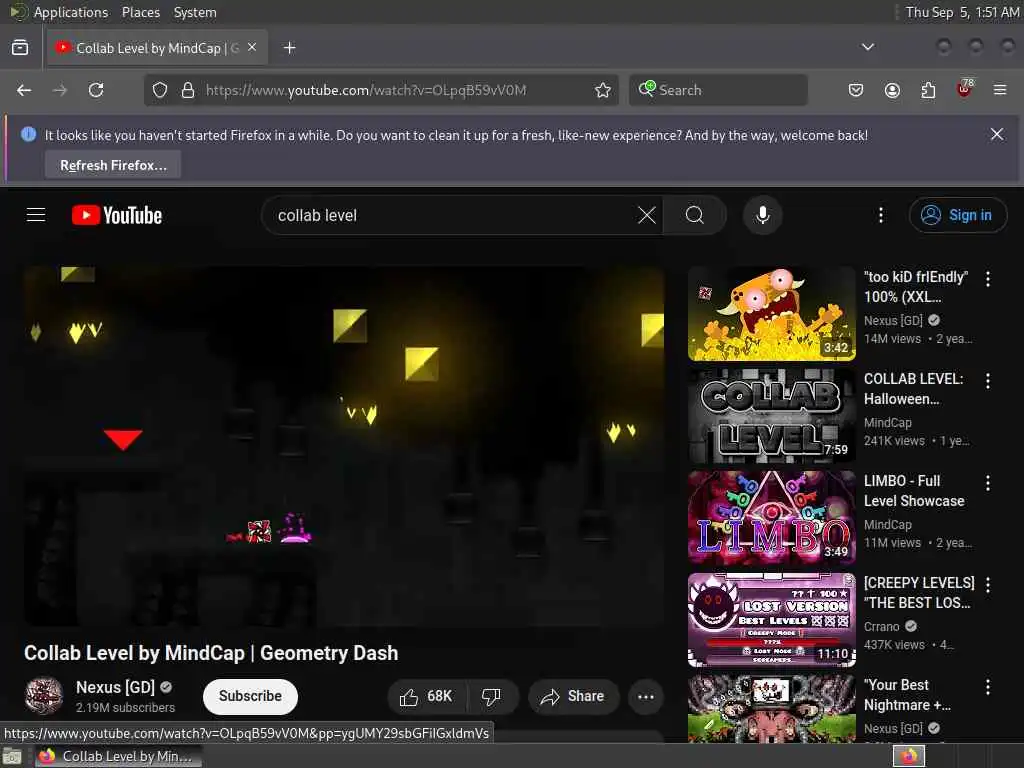1024x768 pixels.
Task: Start voice search with microphone
Action: [762, 215]
